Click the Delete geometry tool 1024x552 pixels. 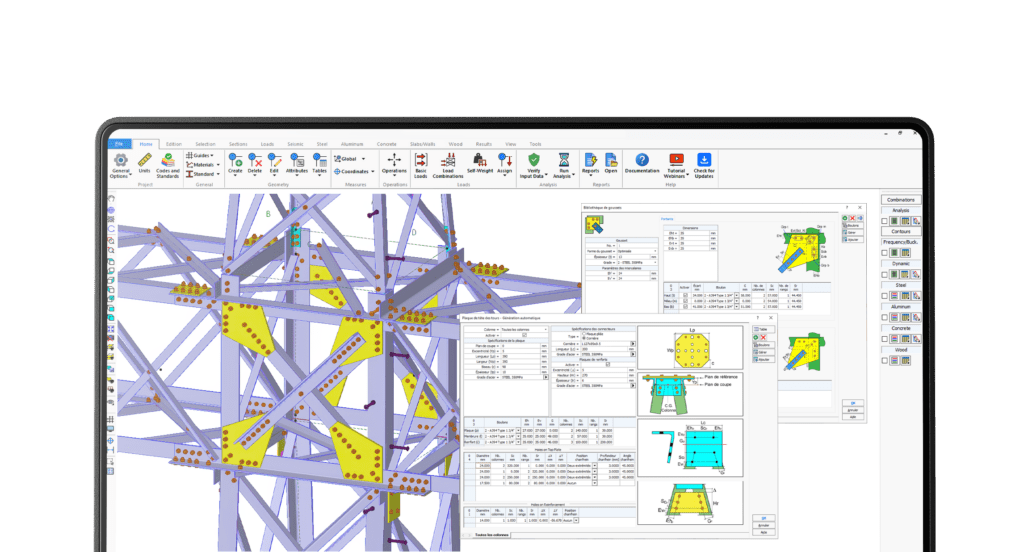point(255,163)
